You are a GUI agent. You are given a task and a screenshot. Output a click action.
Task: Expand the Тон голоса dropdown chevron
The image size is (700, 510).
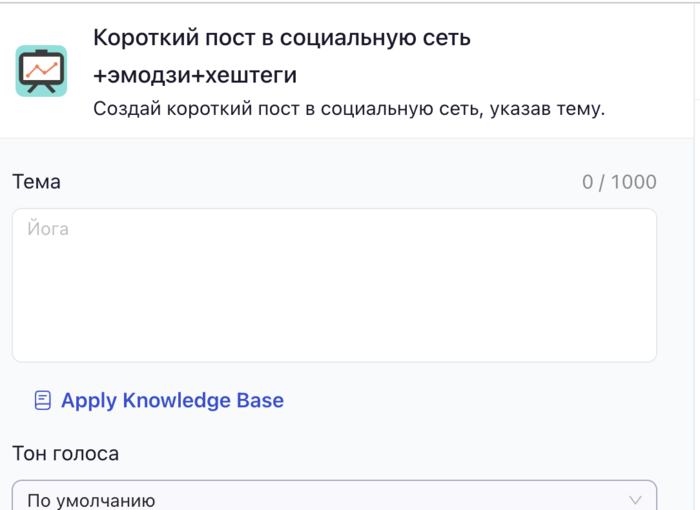(635, 500)
